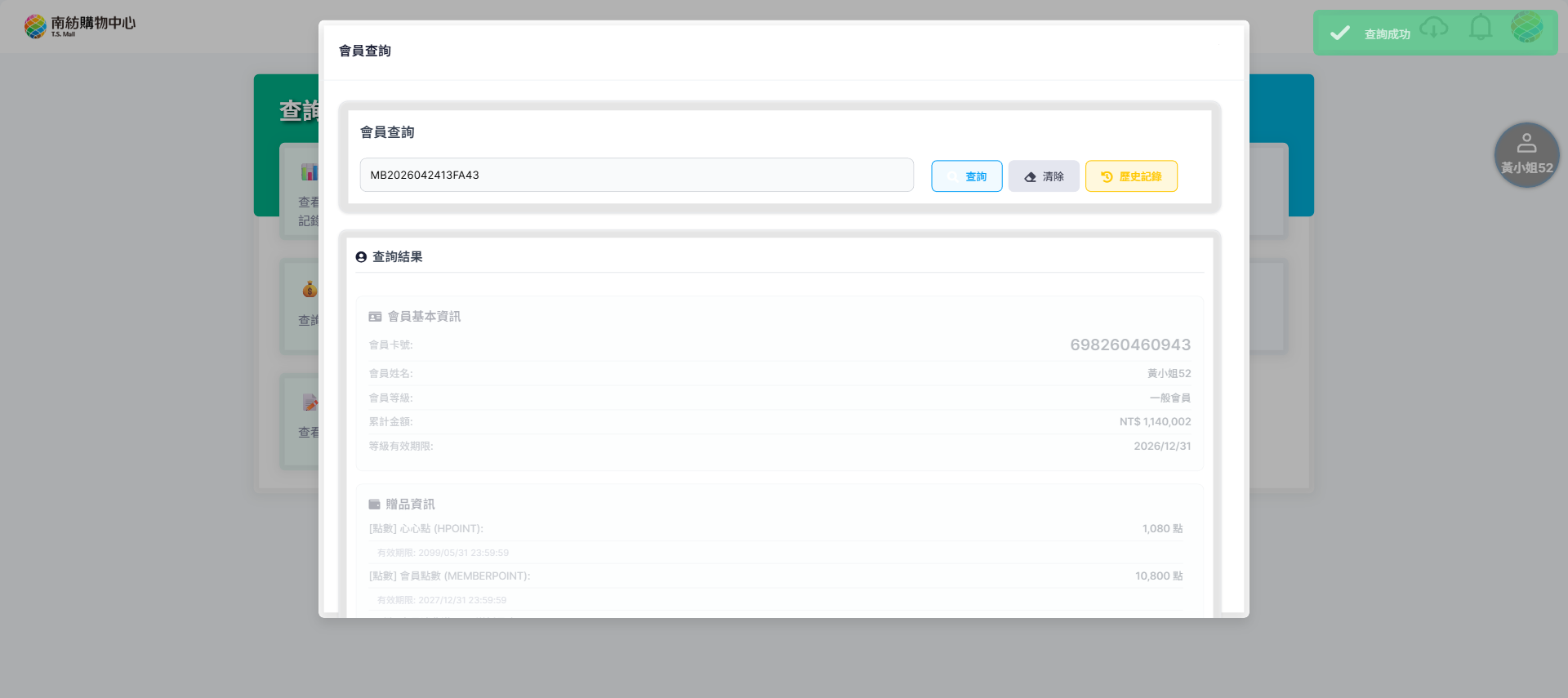Select card number 698260460943

tap(1130, 345)
